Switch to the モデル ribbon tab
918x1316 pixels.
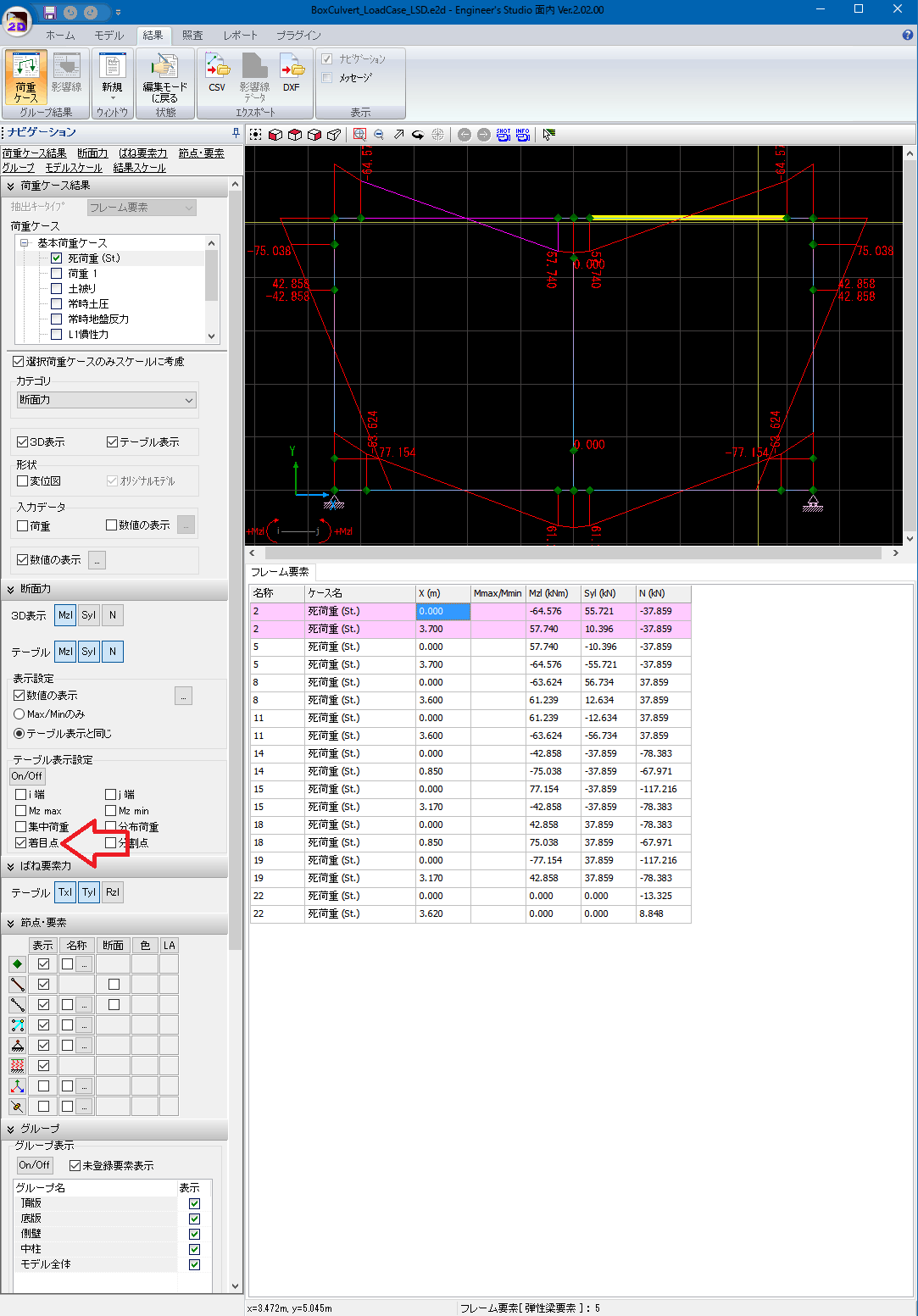point(108,36)
